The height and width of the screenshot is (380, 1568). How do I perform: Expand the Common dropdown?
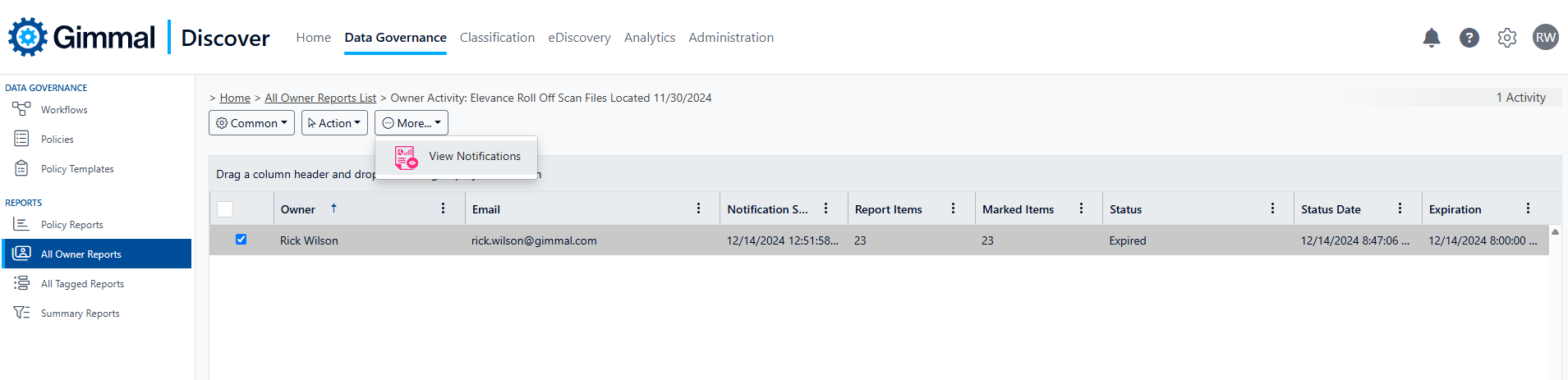point(251,123)
